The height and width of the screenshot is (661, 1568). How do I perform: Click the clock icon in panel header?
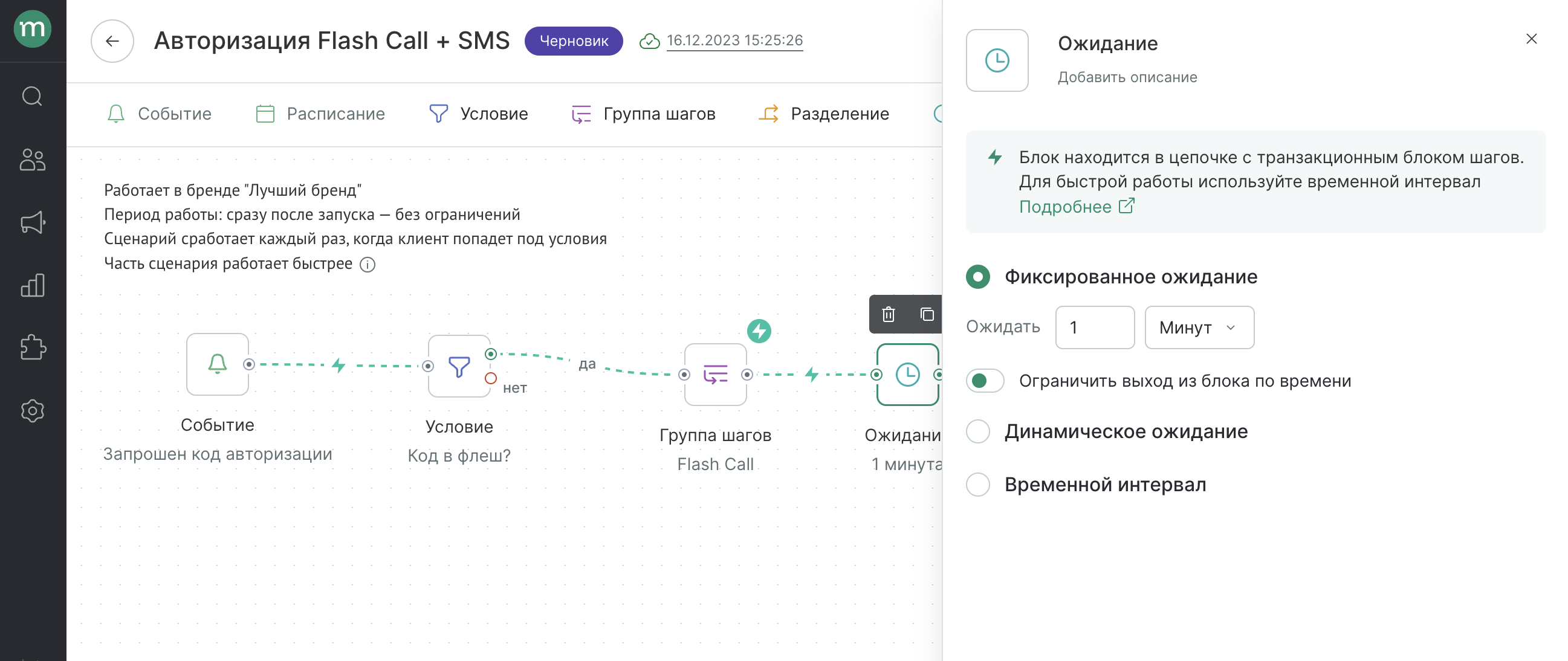coord(997,60)
